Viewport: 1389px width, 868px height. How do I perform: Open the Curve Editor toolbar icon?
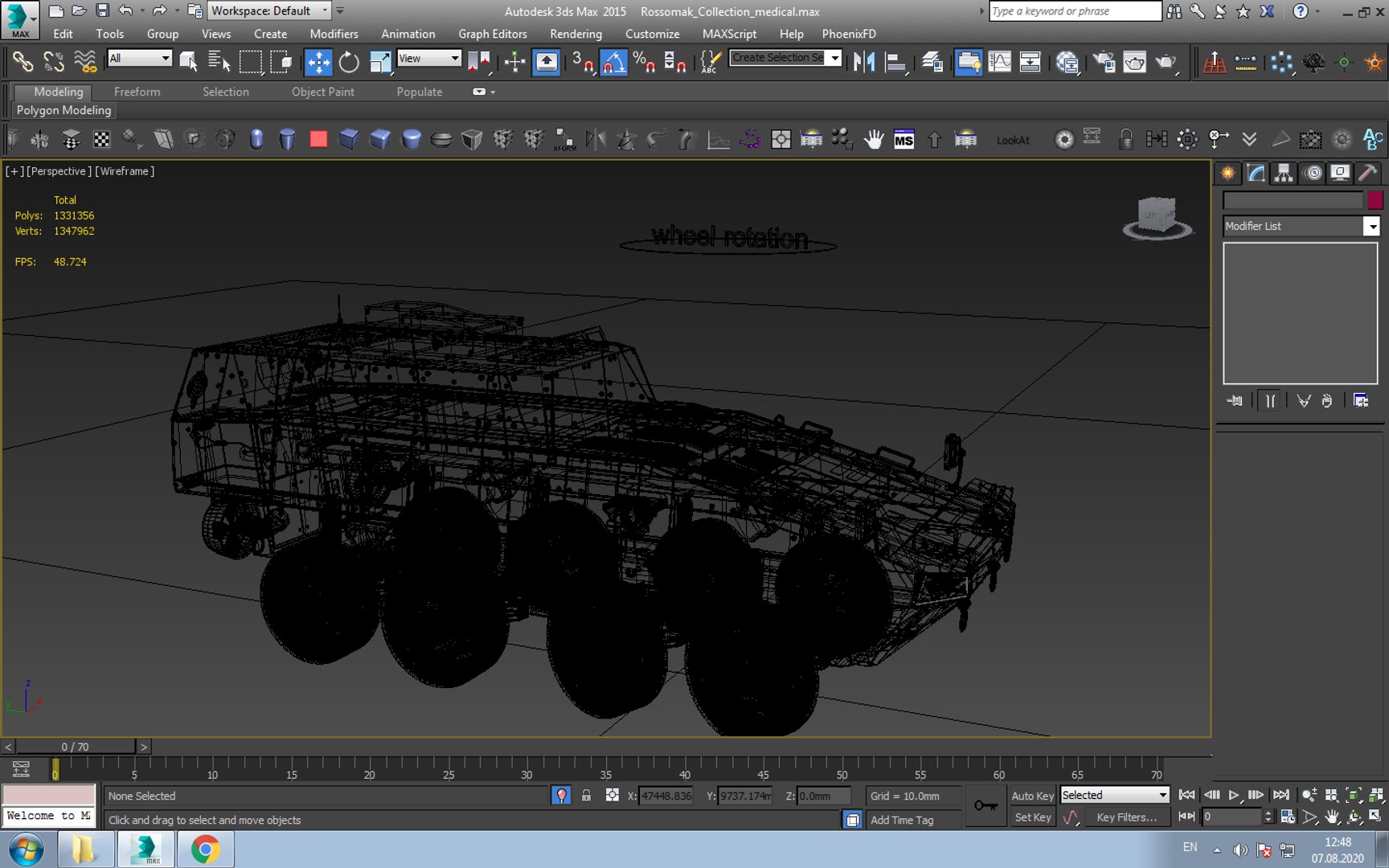(x=1000, y=62)
